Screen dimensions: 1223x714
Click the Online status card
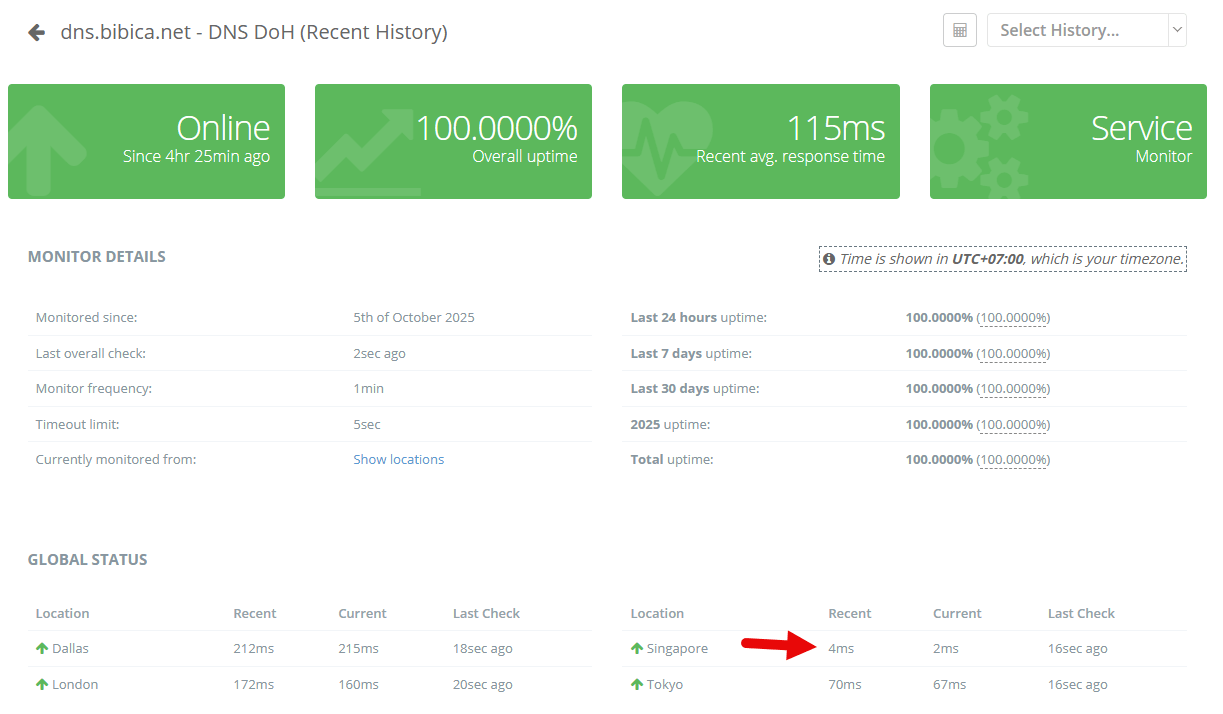coord(146,141)
